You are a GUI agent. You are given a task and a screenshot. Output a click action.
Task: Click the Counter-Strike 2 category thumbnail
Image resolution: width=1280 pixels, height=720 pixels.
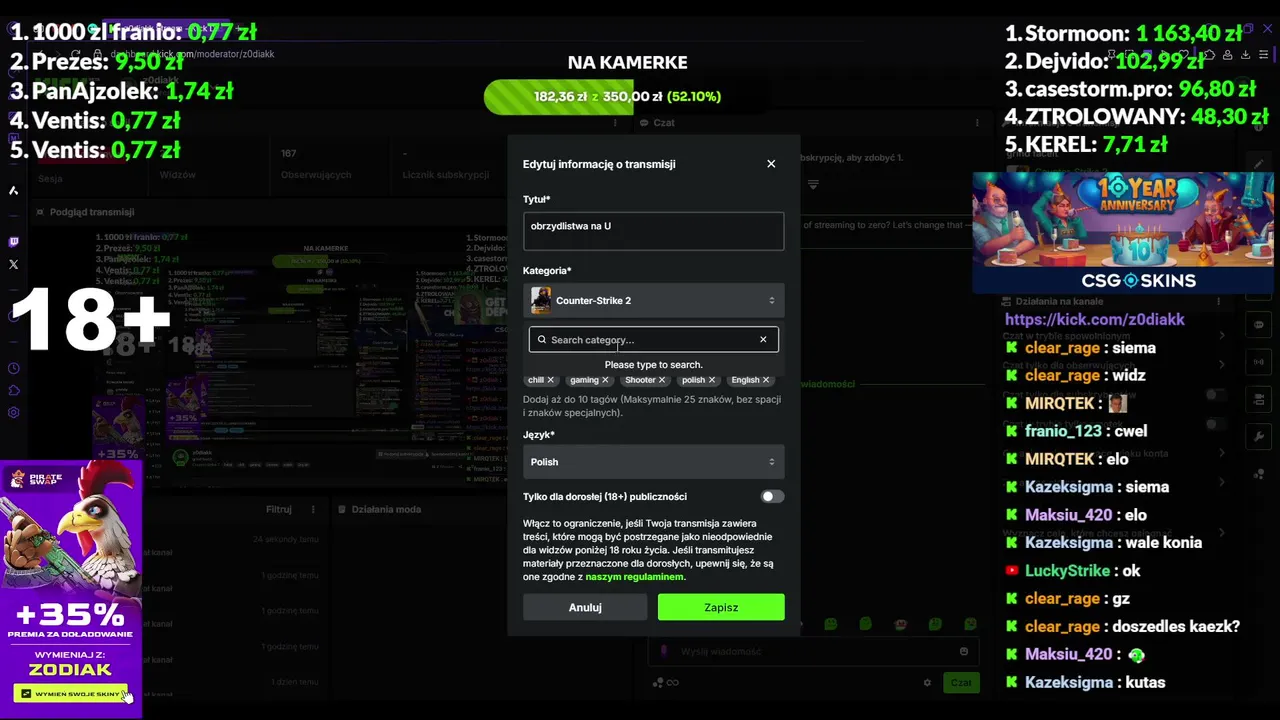tap(541, 301)
